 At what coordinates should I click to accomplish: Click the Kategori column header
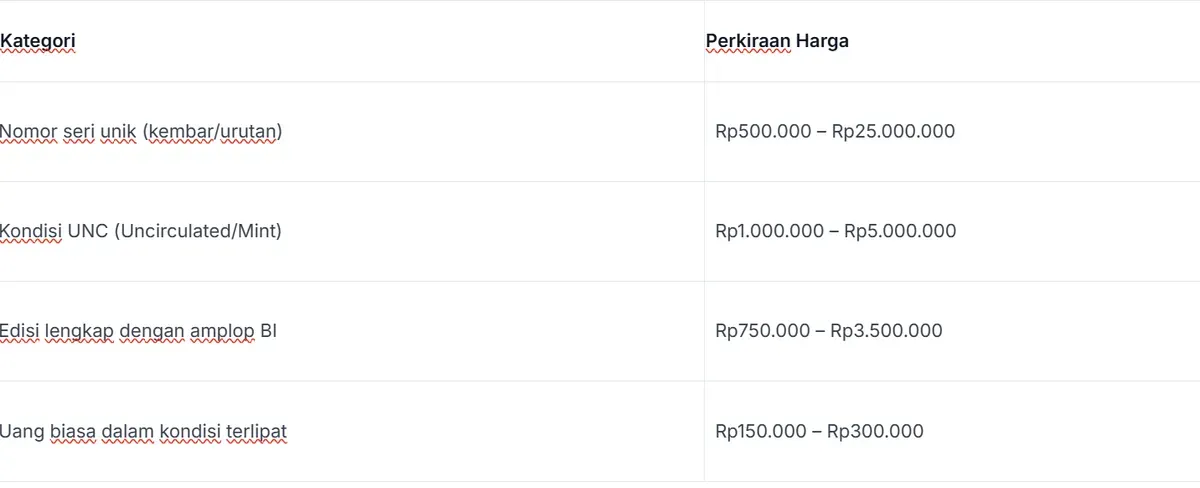[x=352, y=41]
